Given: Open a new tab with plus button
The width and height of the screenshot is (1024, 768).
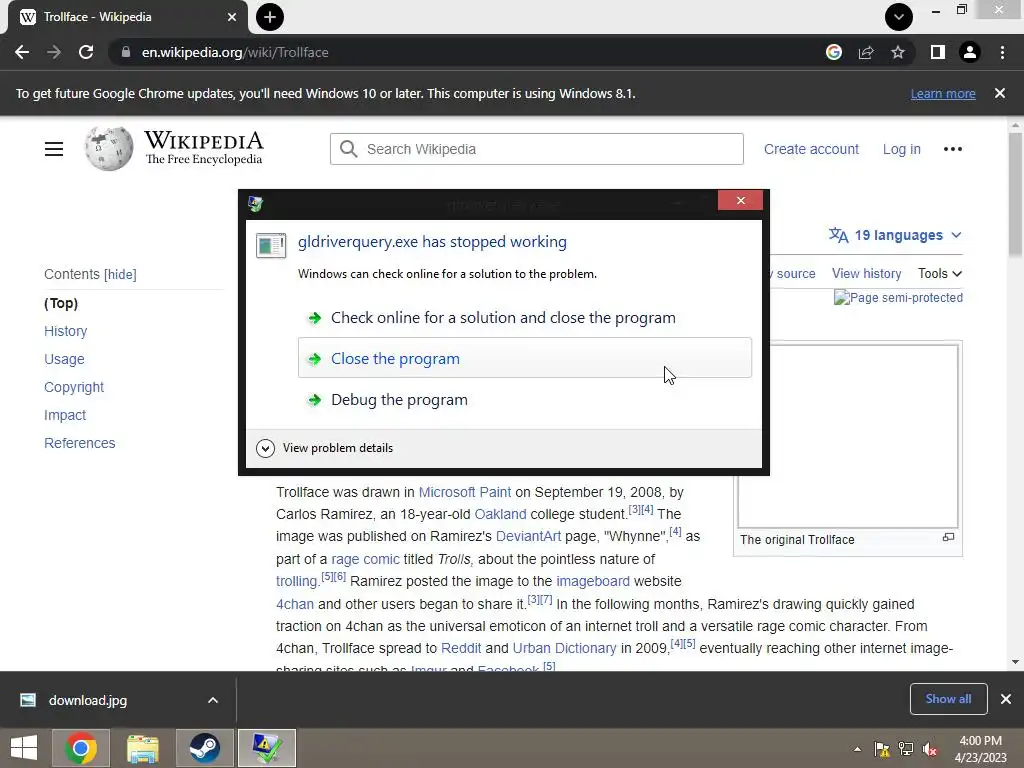Looking at the screenshot, I should [270, 17].
